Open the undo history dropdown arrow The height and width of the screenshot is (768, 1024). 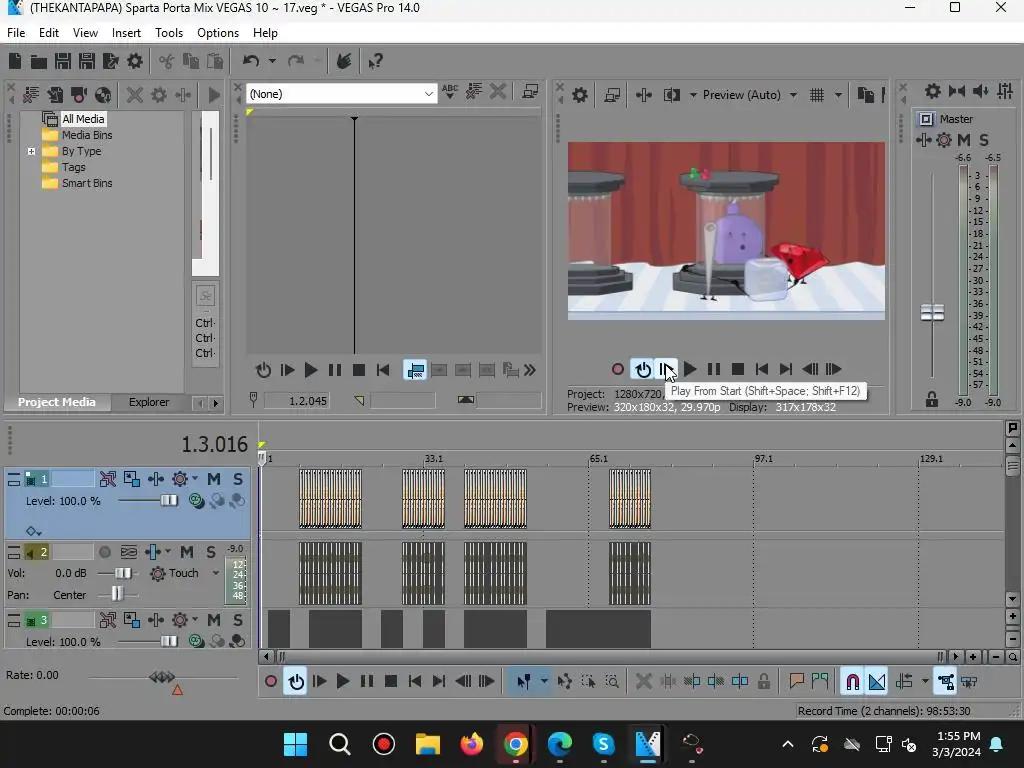(272, 61)
